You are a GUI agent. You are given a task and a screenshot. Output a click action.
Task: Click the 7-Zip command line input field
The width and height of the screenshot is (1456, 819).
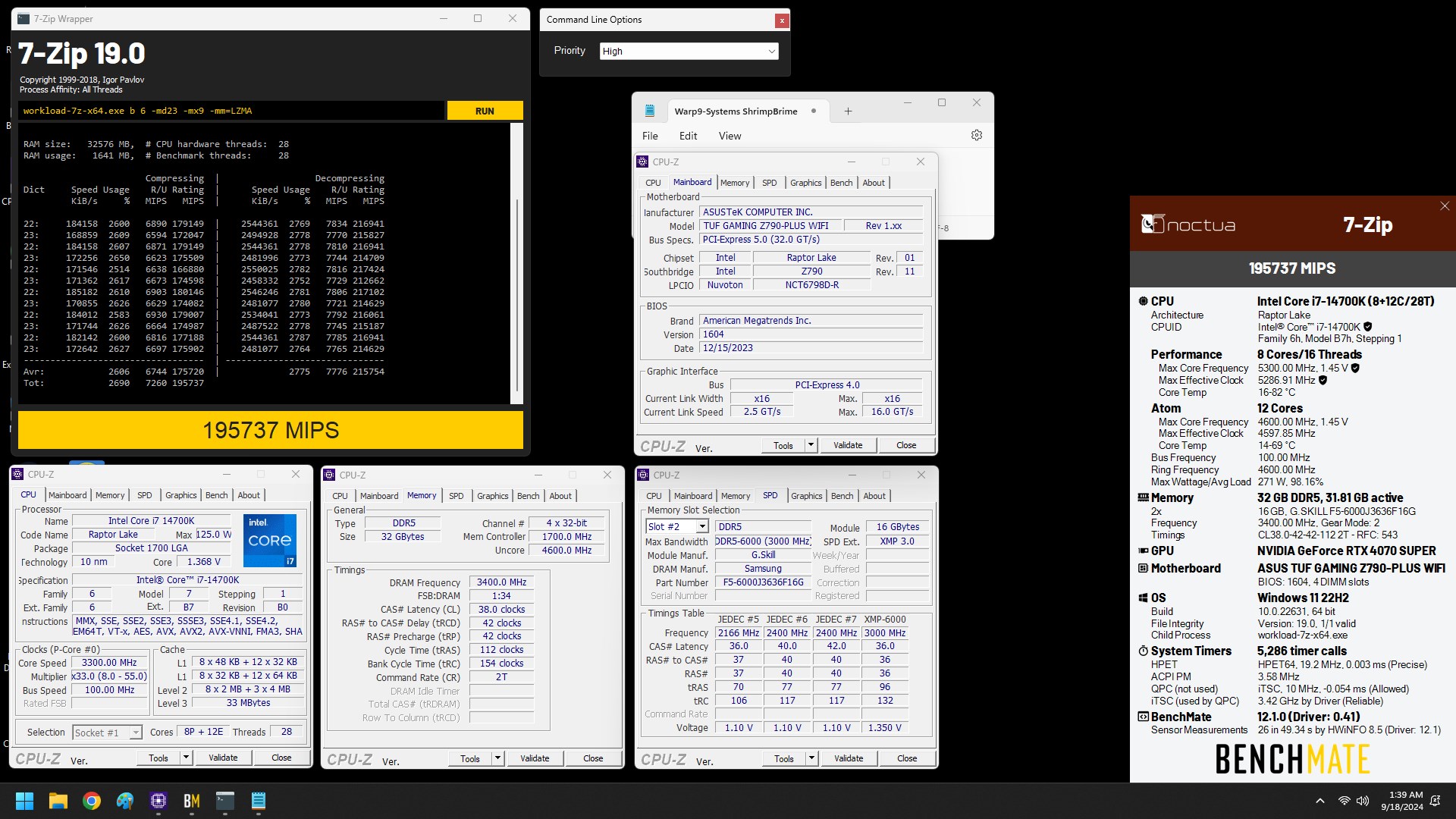[231, 111]
